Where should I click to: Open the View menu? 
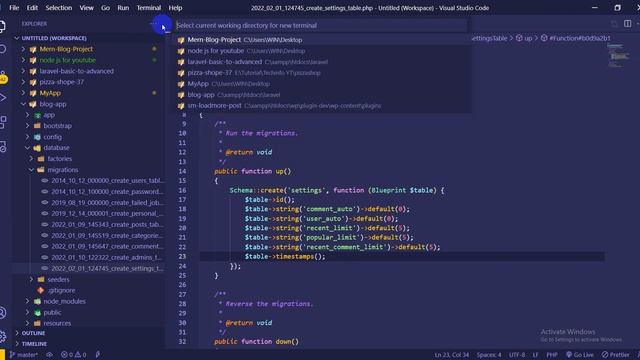87,8
